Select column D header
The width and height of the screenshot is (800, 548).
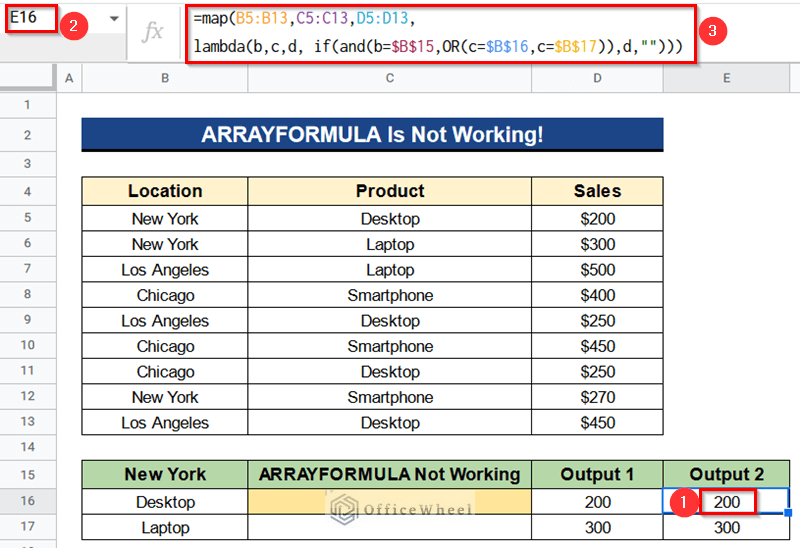tap(597, 78)
